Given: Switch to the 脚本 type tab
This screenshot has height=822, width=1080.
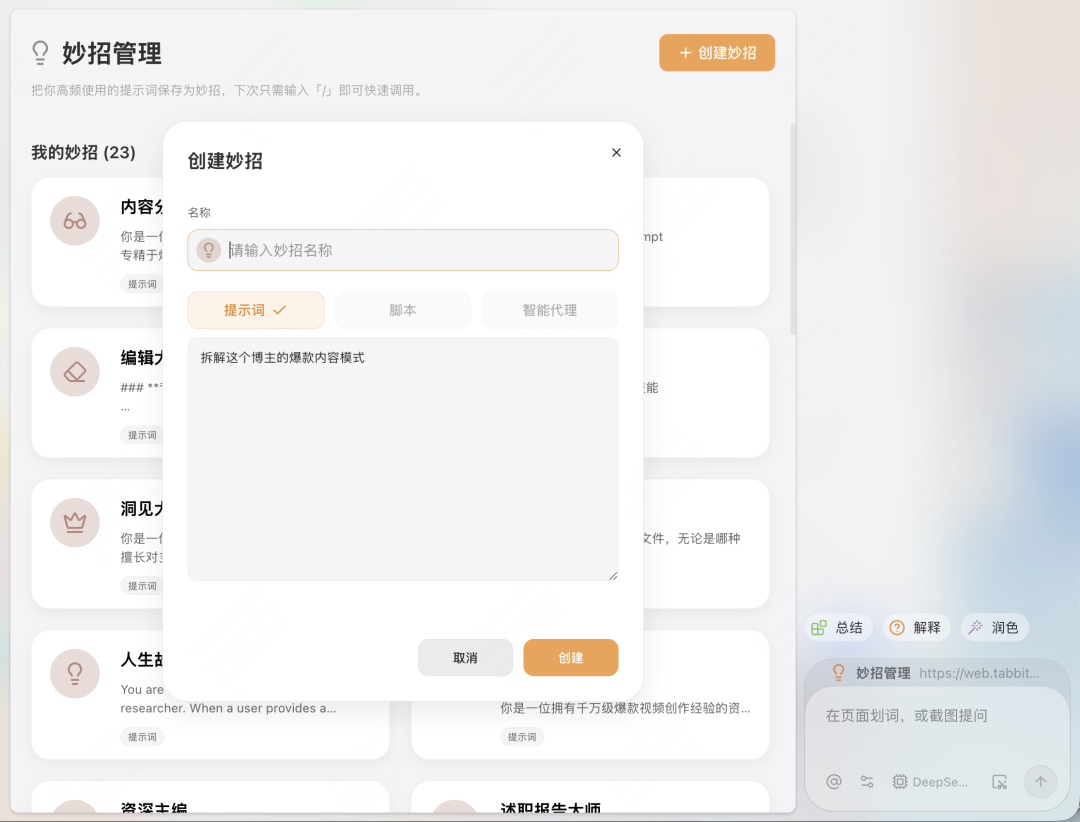Looking at the screenshot, I should point(403,310).
